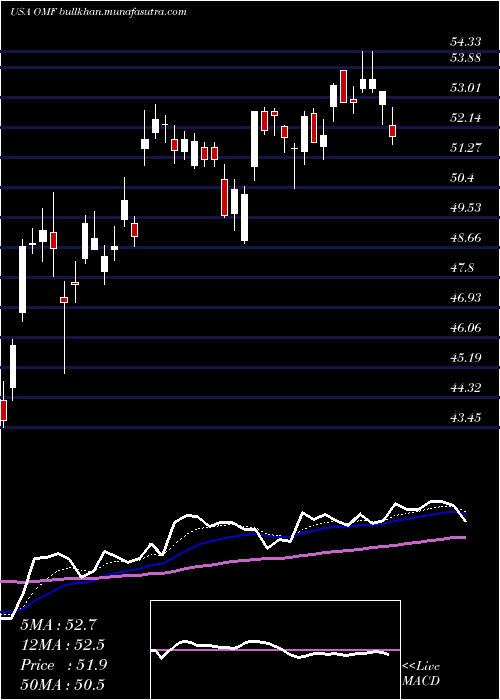Click the <<Live MACD label
This screenshot has height=700, width=500.
(421, 674)
